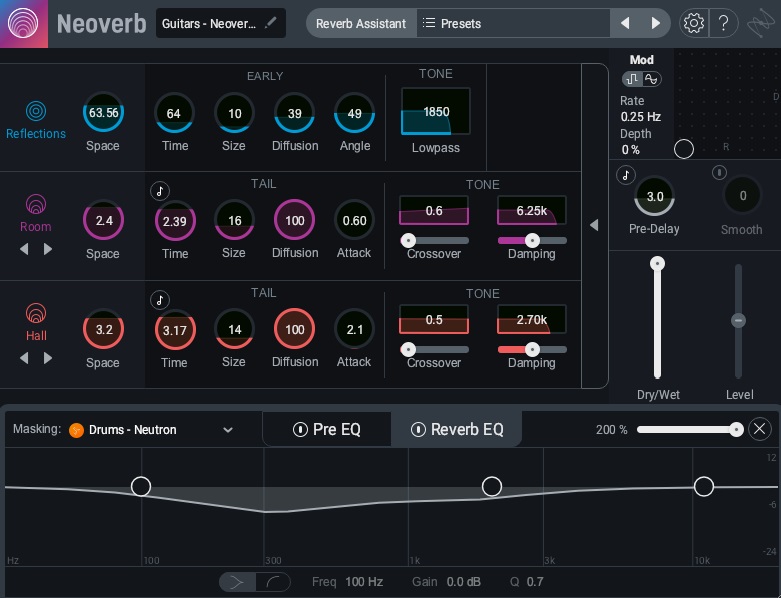Adjust the Hall Damping slider handle
The image size is (781, 598).
point(532,350)
